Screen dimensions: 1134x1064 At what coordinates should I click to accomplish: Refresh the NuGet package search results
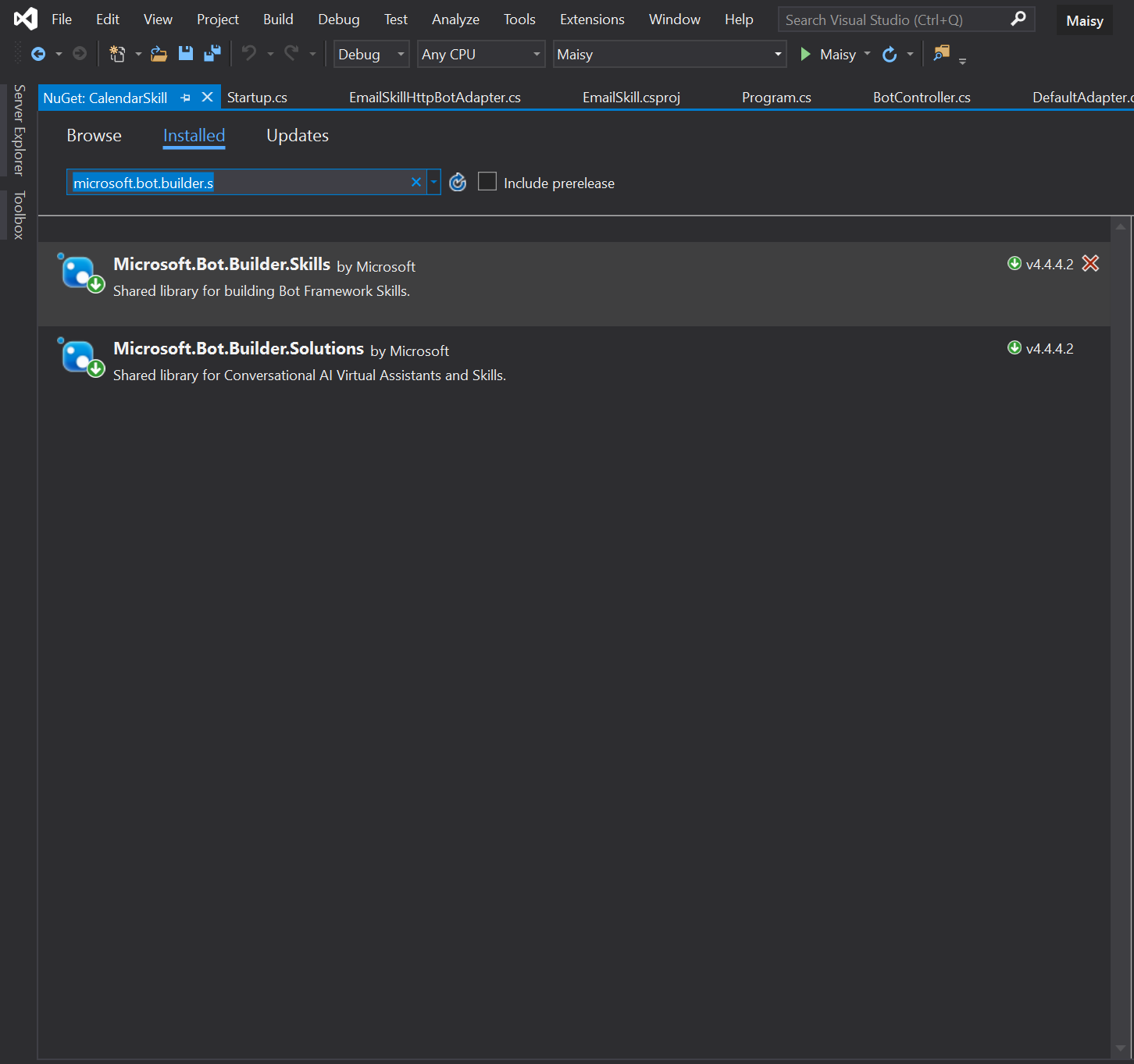tap(458, 182)
